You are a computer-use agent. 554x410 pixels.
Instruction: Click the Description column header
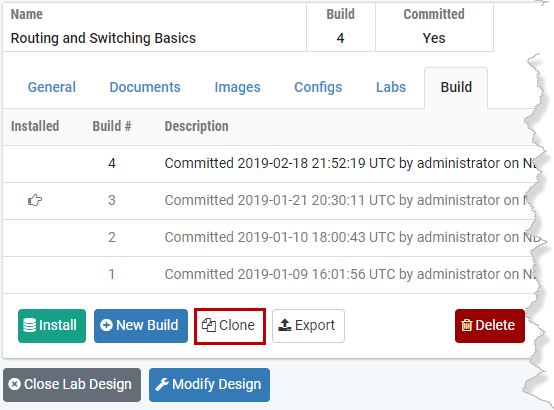point(196,126)
